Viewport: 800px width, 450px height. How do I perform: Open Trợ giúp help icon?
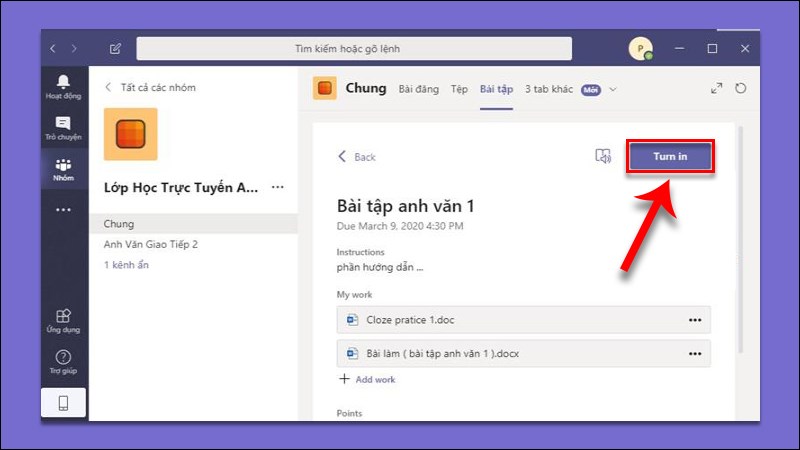click(63, 362)
